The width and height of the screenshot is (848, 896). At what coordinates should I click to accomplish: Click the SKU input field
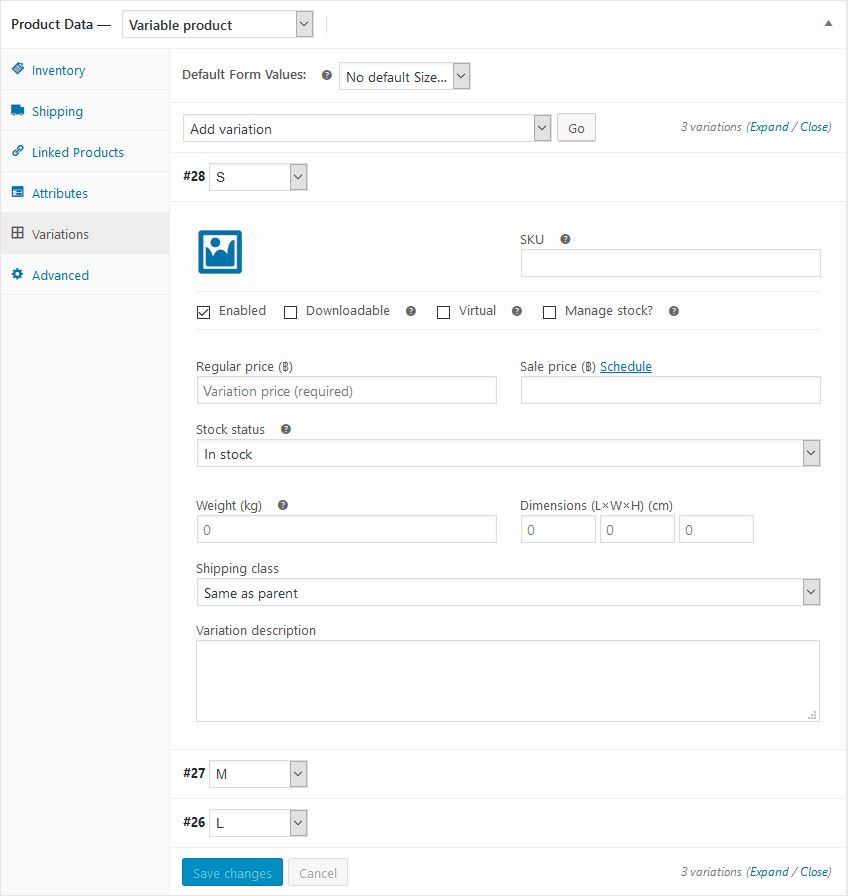point(671,263)
